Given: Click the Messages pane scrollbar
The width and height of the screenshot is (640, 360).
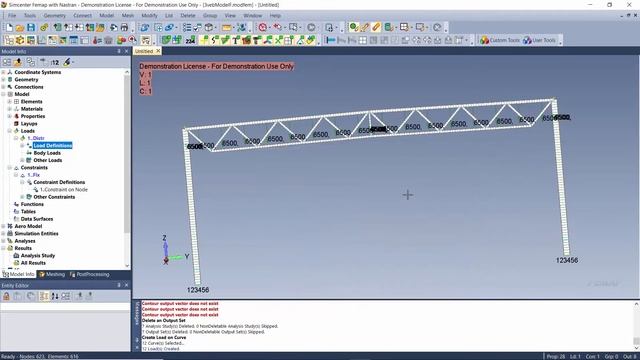Looking at the screenshot, I should (x=636, y=340).
